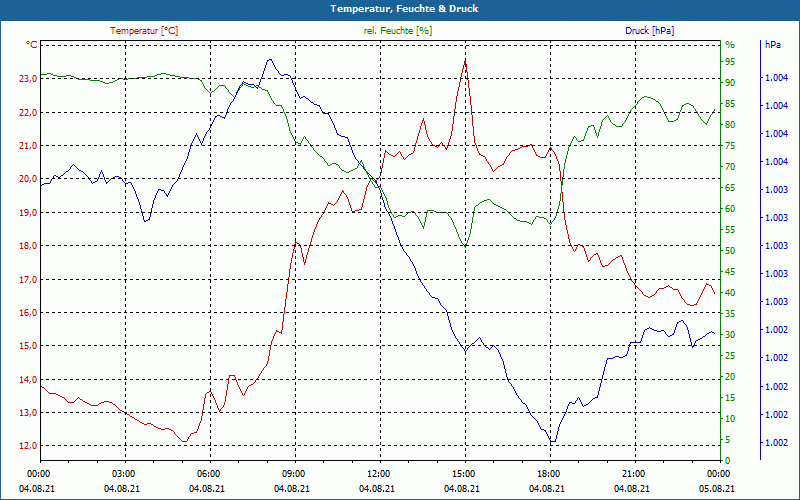The image size is (800, 500).
Task: Click the '90' humidity axis value
Action: tap(730, 83)
